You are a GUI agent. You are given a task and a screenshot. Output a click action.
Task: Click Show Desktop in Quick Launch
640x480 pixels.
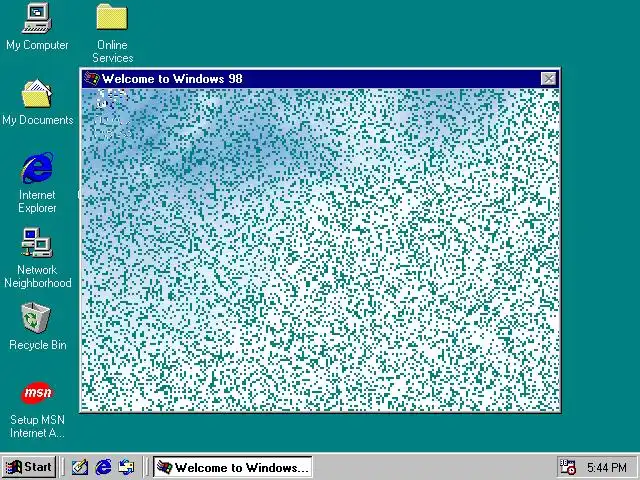(x=80, y=467)
